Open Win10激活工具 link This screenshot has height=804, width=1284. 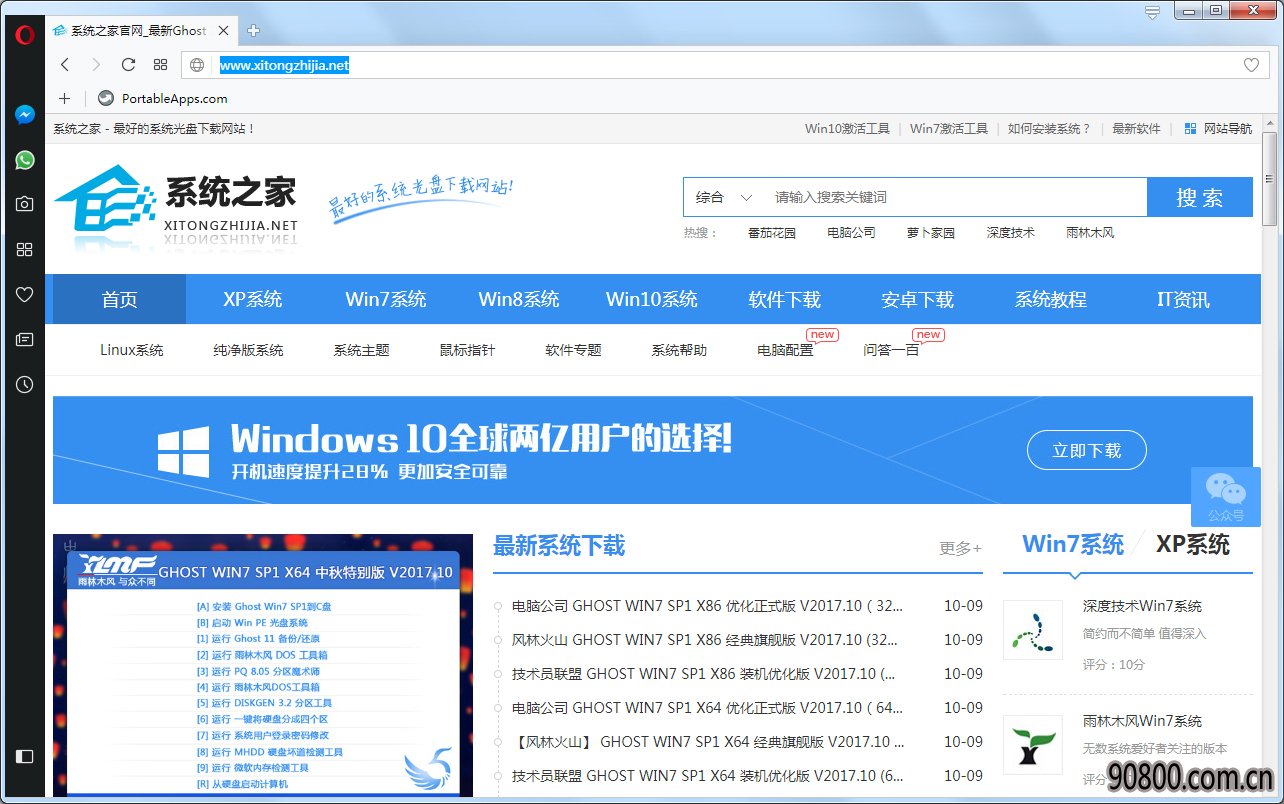(847, 128)
